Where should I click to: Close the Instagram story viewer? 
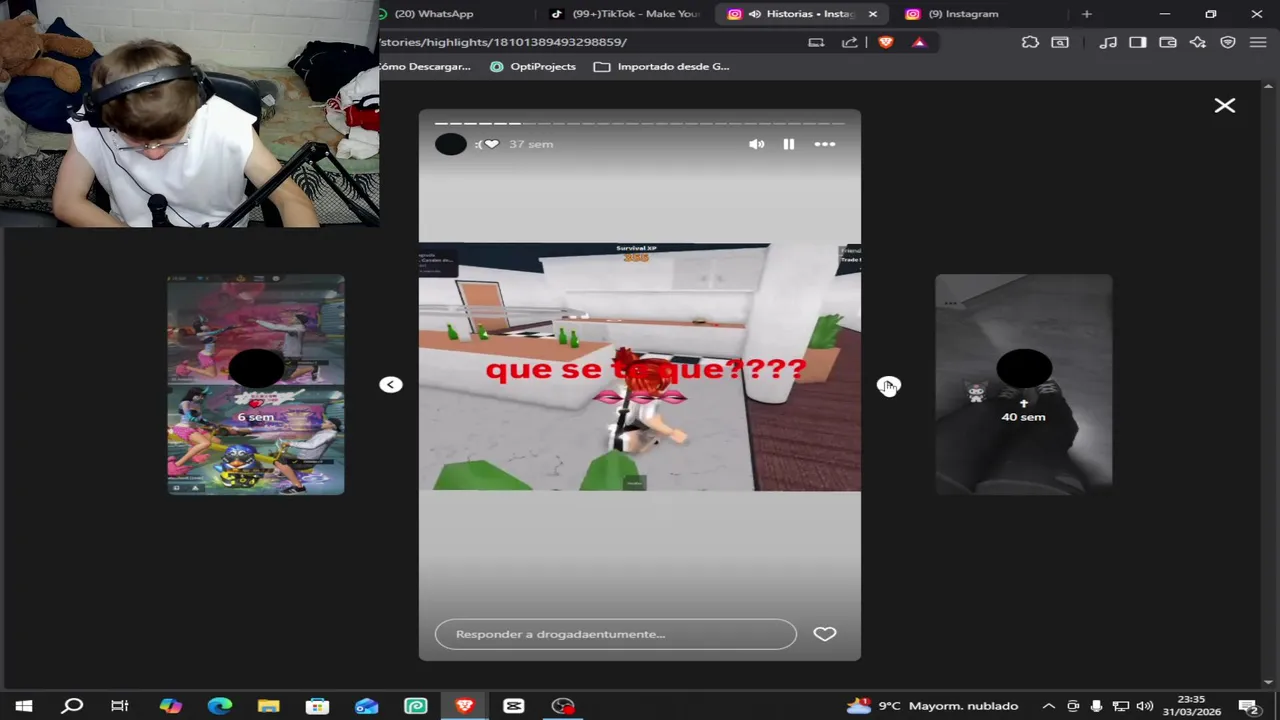(1224, 105)
